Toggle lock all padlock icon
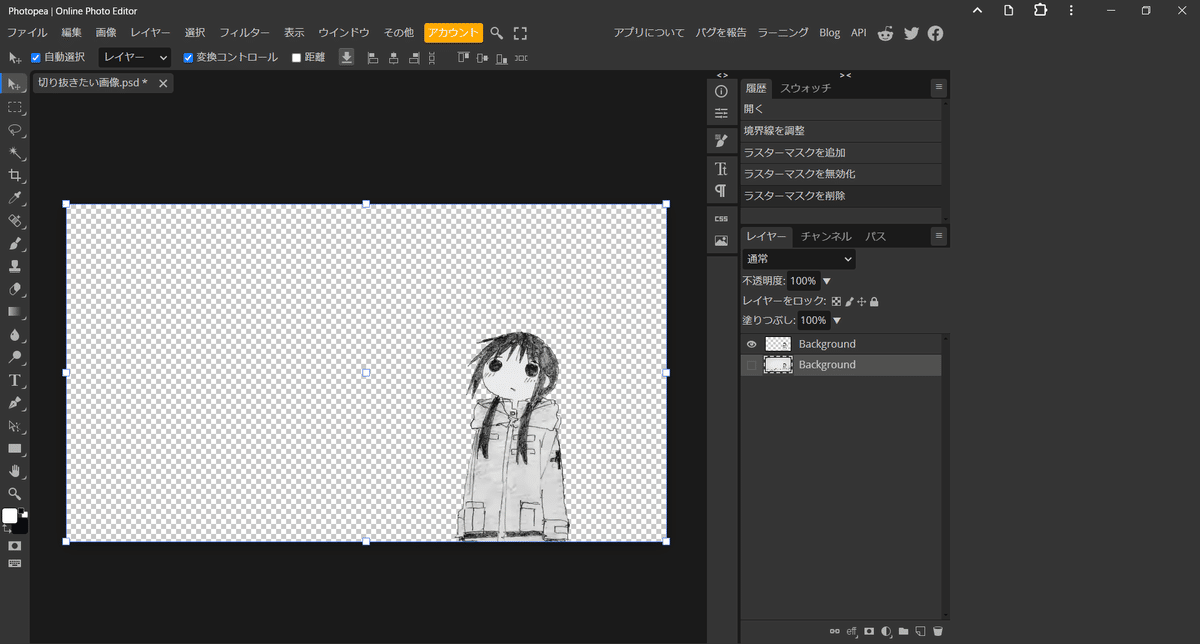Screen dimensions: 1200x644 click(874, 301)
